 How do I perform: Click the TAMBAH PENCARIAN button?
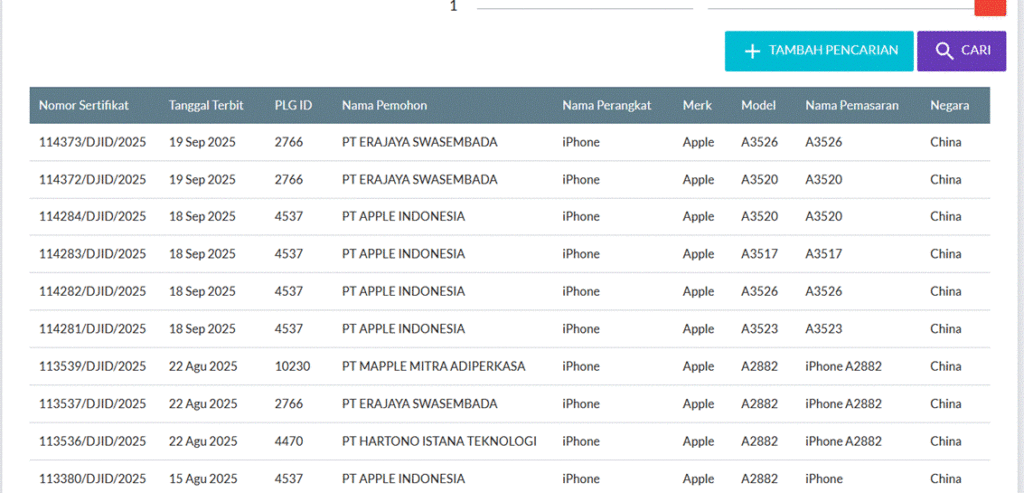818,51
